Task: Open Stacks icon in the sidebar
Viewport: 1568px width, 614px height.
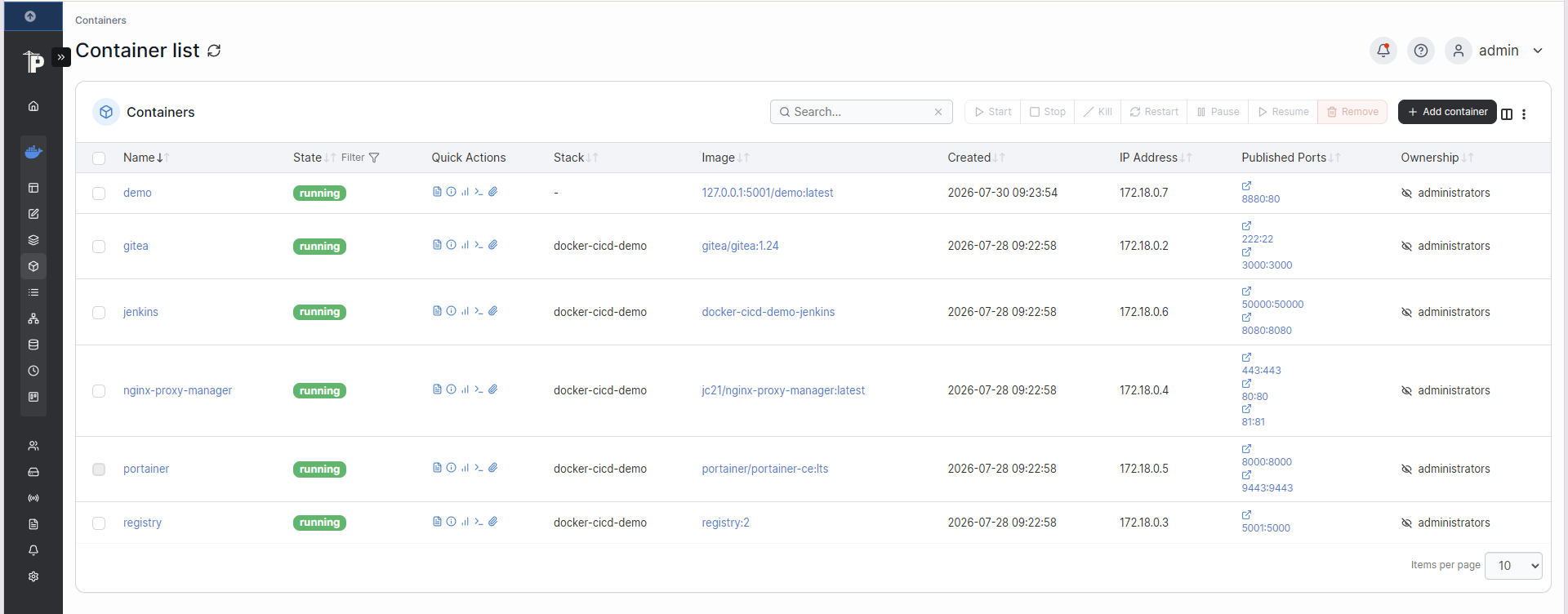Action: [x=33, y=240]
